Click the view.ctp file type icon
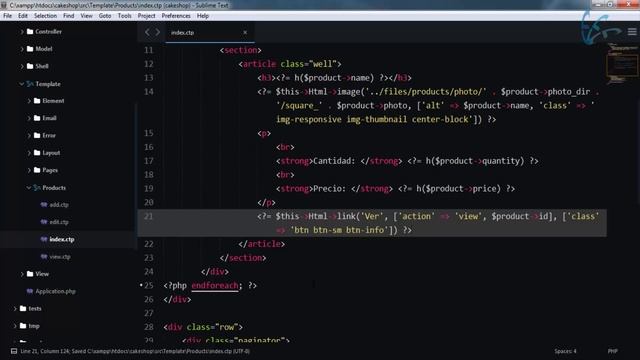Viewport: 640px width, 360px height. [x=44, y=257]
